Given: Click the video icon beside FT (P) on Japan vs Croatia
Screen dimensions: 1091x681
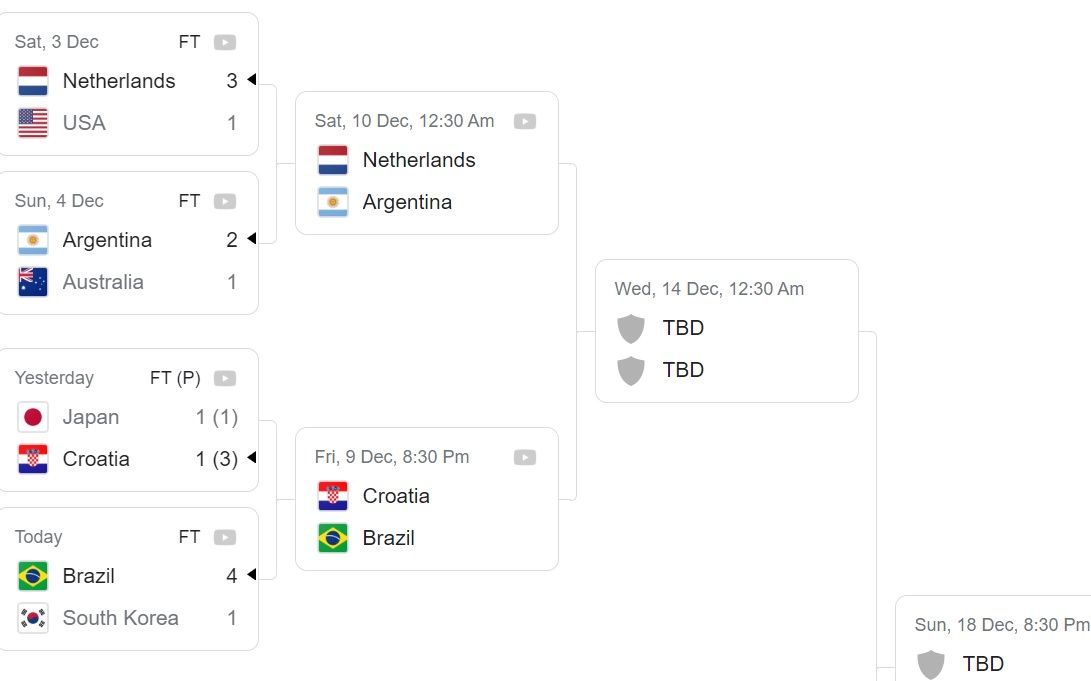Looking at the screenshot, I should (226, 378).
